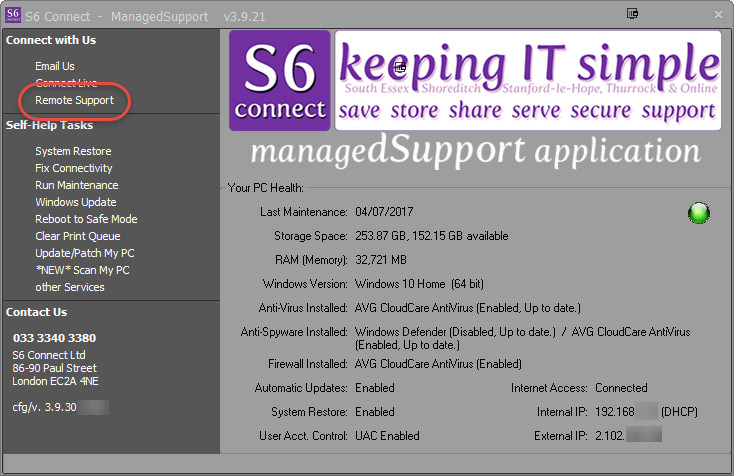Click the Last Maintenance date value
The image size is (734, 476).
pos(384,212)
